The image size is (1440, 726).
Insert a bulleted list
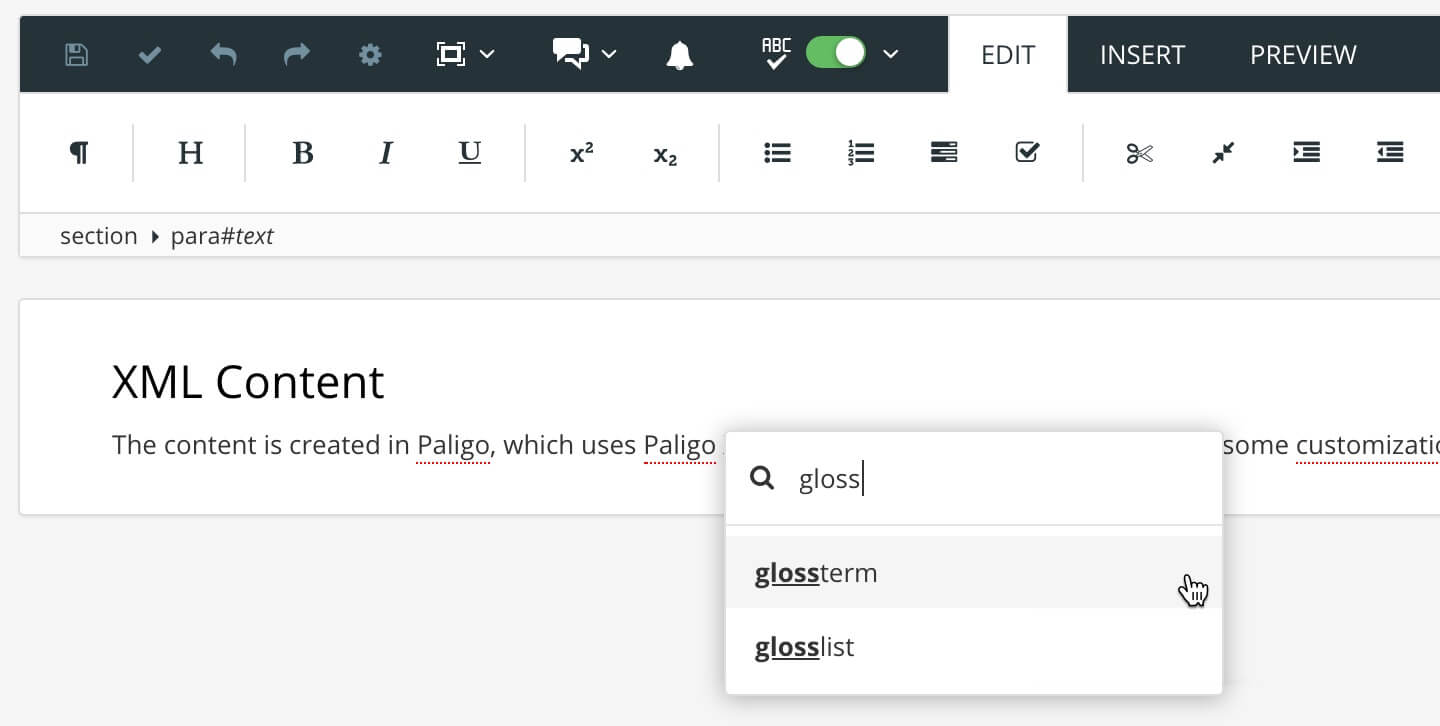(778, 152)
